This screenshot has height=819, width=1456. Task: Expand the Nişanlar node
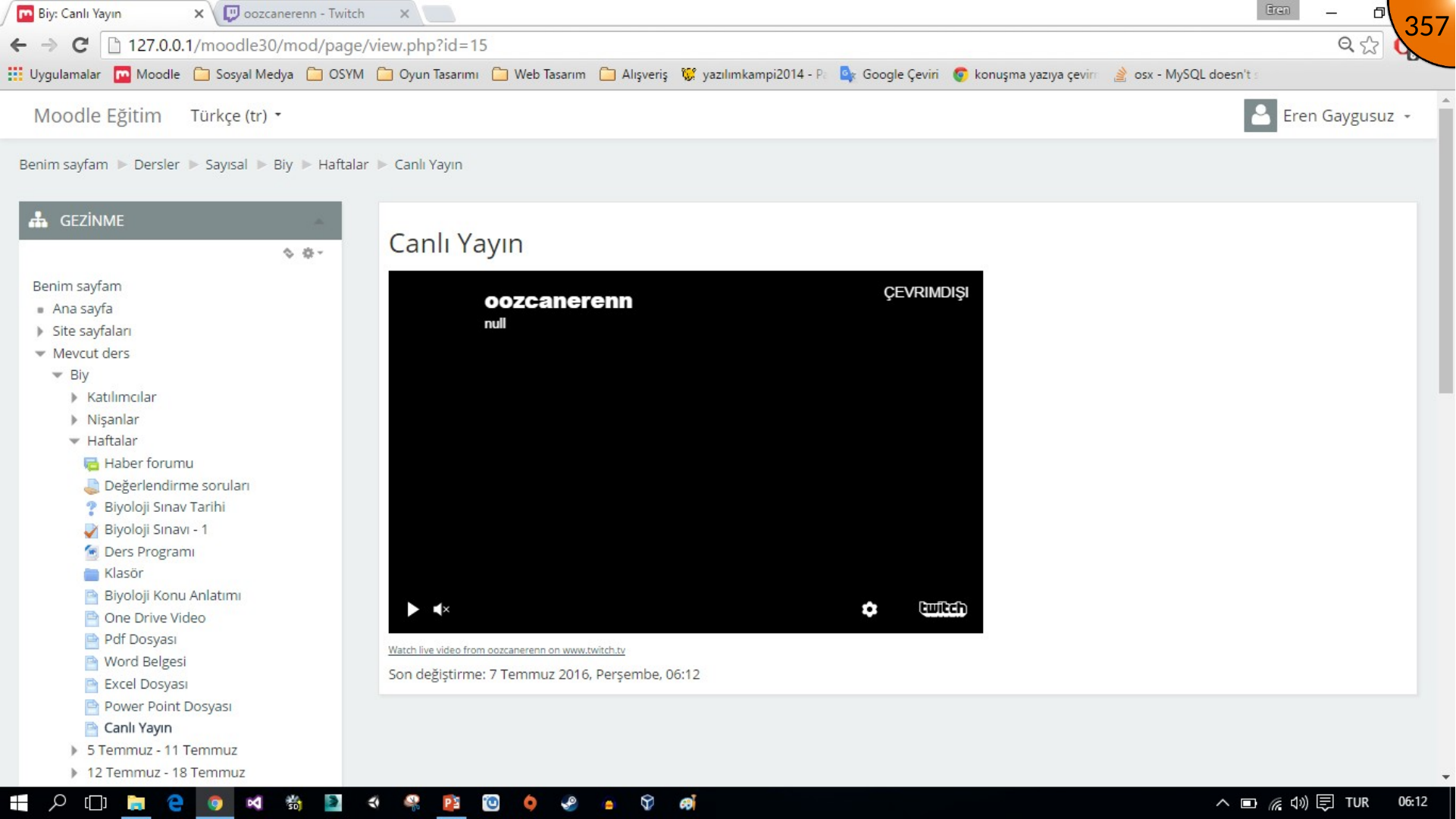74,419
